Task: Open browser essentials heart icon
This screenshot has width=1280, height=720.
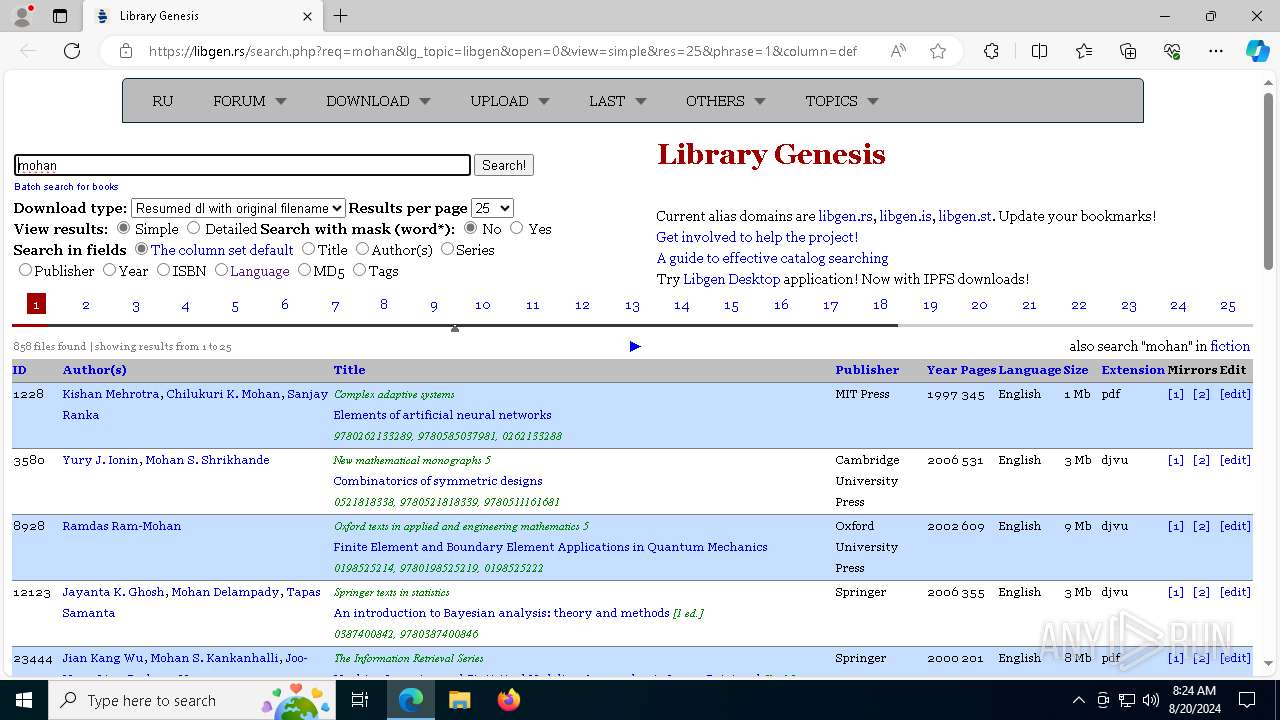Action: (x=1172, y=51)
